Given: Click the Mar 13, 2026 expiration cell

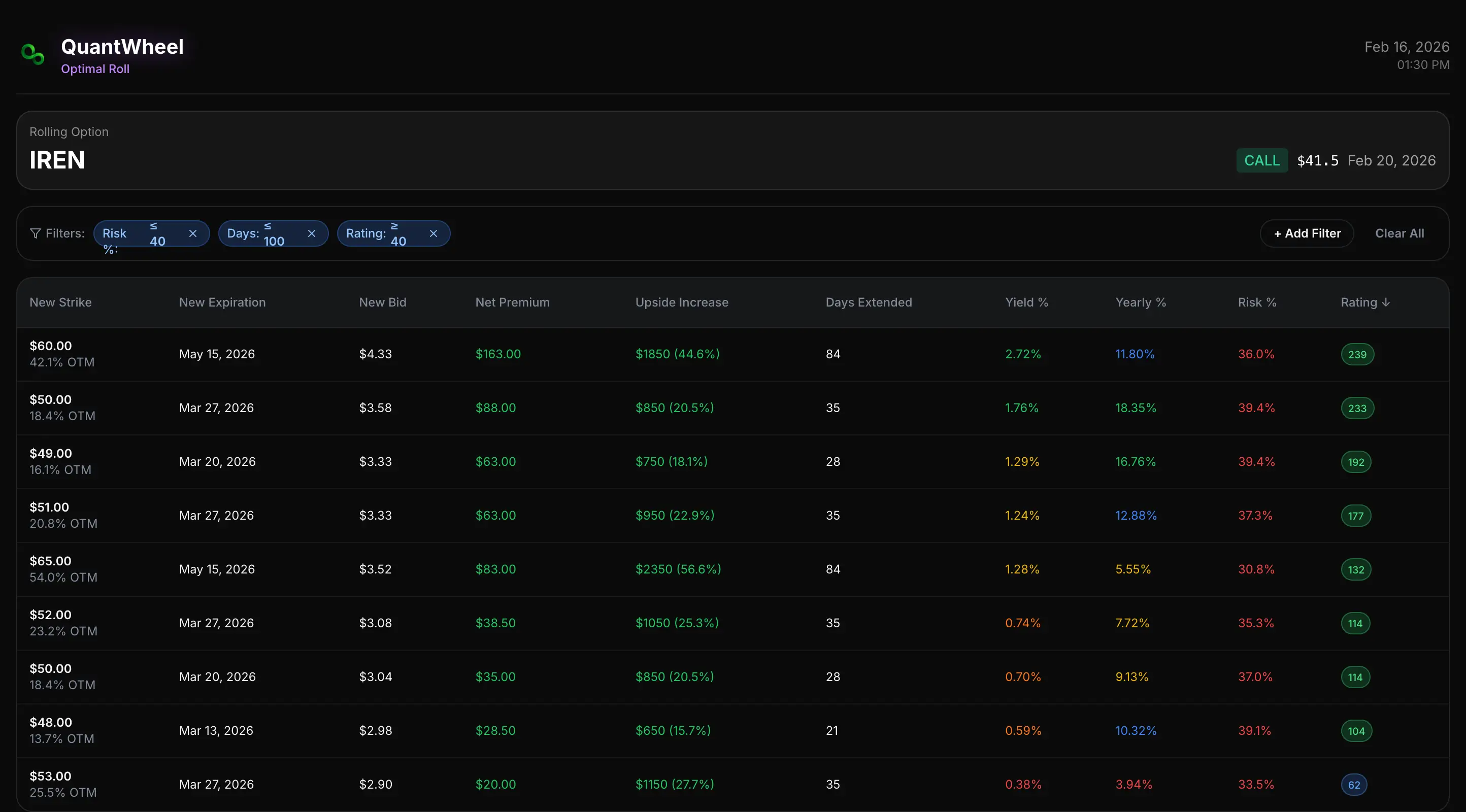Looking at the screenshot, I should [216, 731].
